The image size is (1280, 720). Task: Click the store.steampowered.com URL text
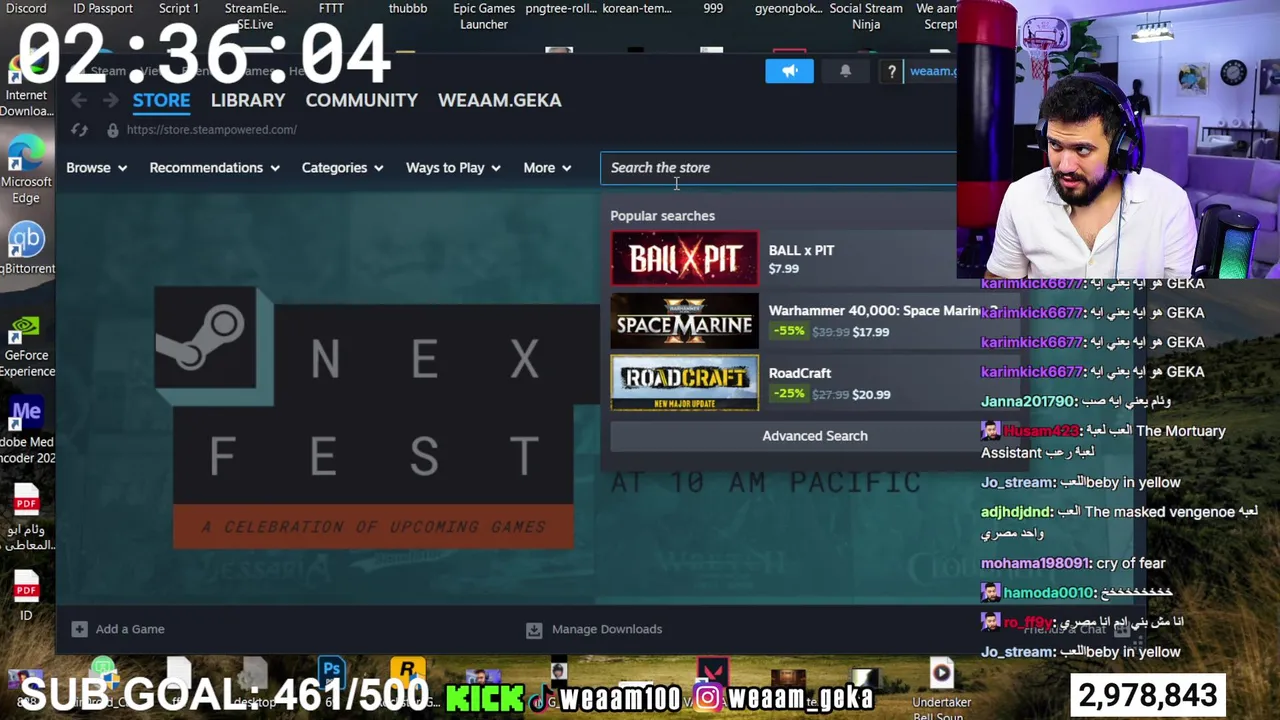pyautogui.click(x=211, y=130)
